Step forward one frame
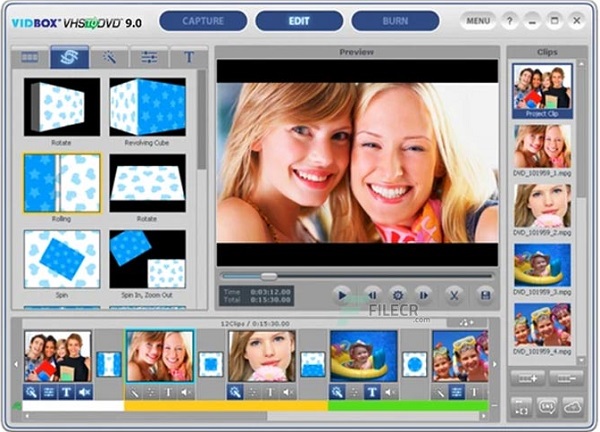600x432 pixels. pyautogui.click(x=424, y=295)
